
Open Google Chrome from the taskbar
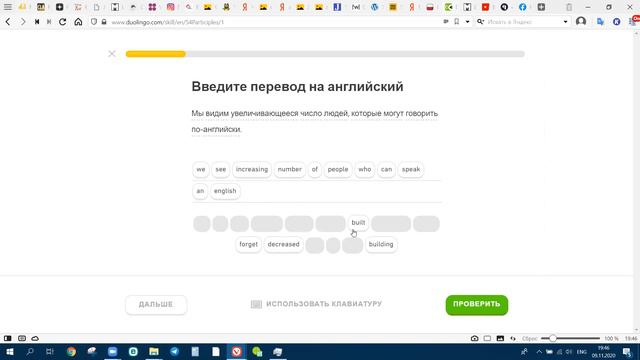pos(71,351)
